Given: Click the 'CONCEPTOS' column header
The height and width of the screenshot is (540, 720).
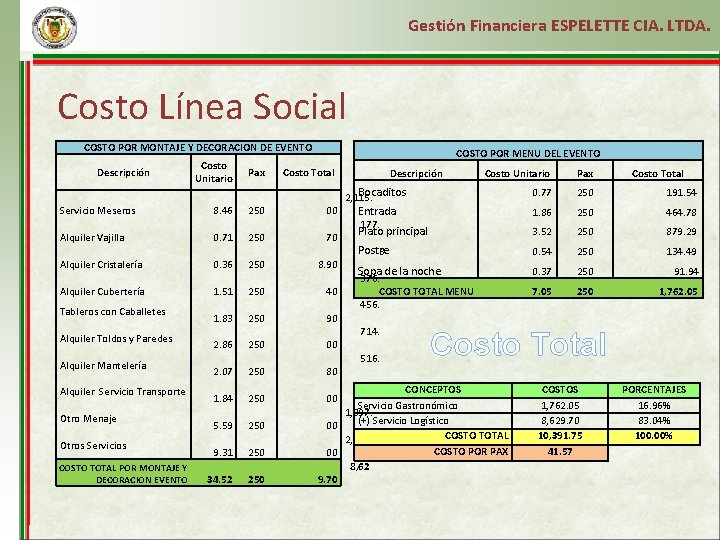Looking at the screenshot, I should coord(433,390).
